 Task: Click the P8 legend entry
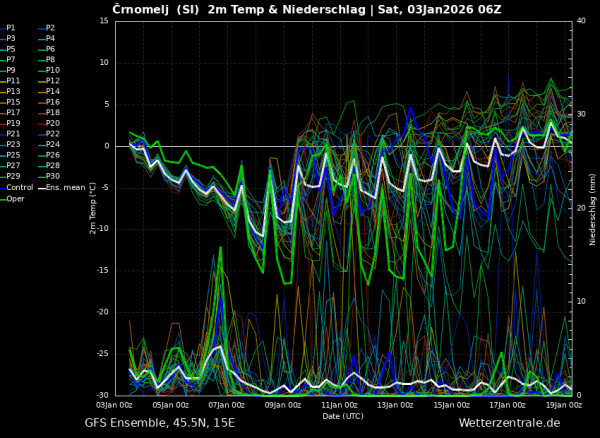coord(47,60)
